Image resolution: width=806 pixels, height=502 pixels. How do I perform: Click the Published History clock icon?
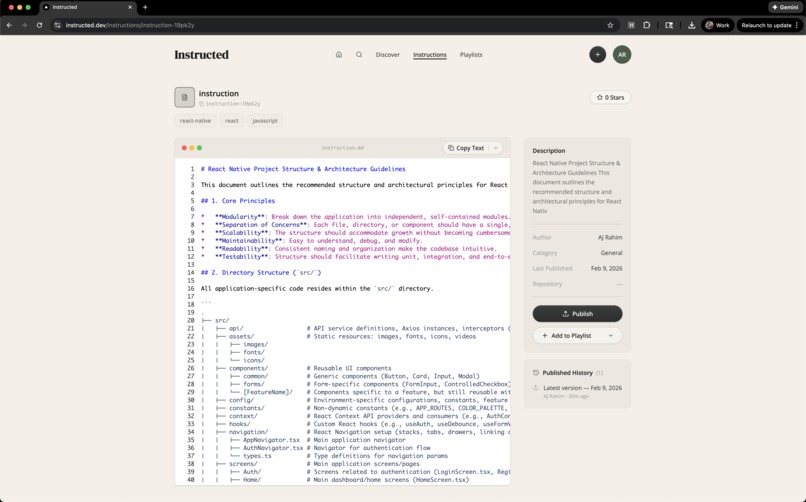coord(536,373)
